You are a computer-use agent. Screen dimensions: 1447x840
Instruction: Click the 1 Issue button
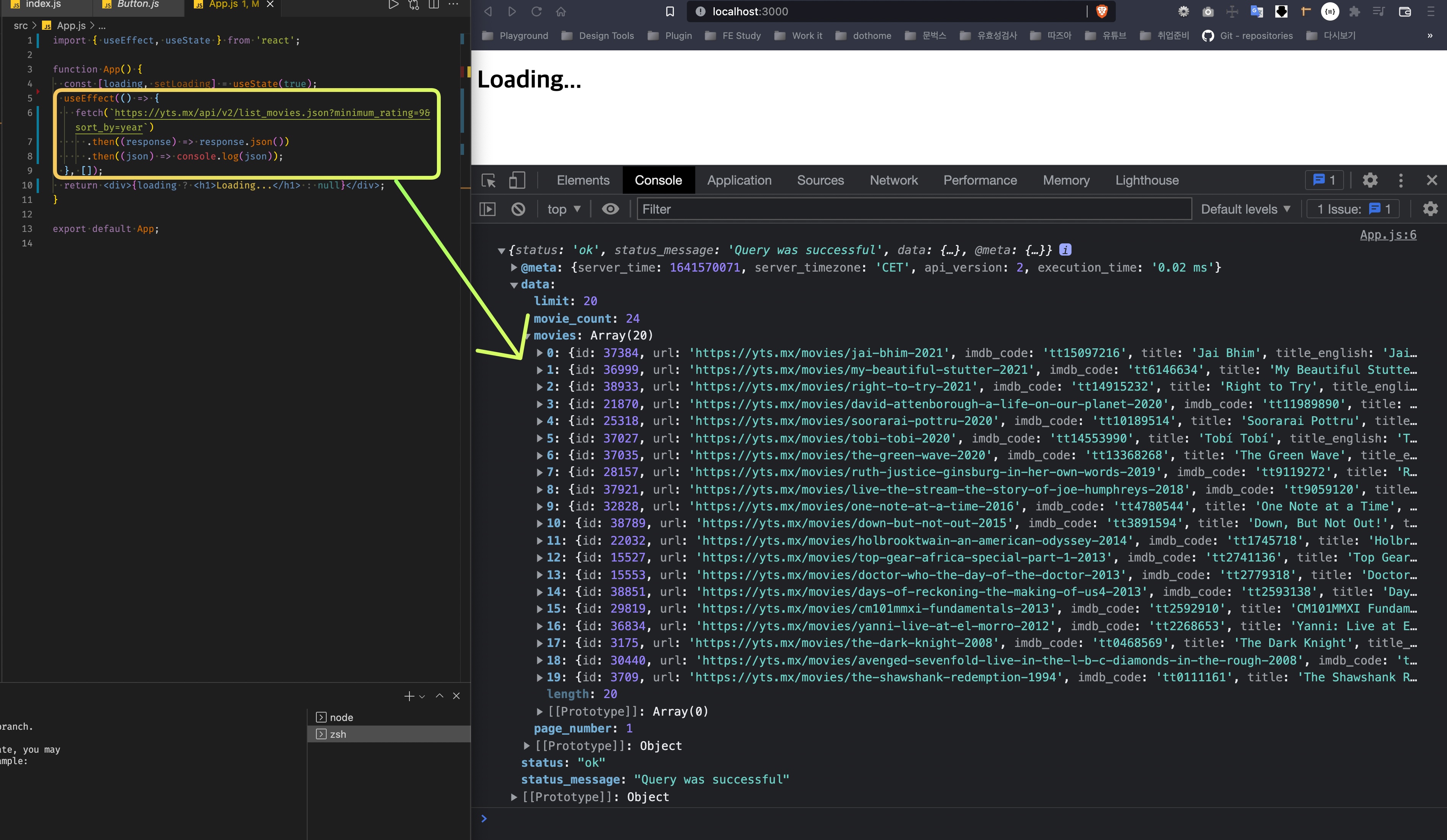(x=1352, y=209)
